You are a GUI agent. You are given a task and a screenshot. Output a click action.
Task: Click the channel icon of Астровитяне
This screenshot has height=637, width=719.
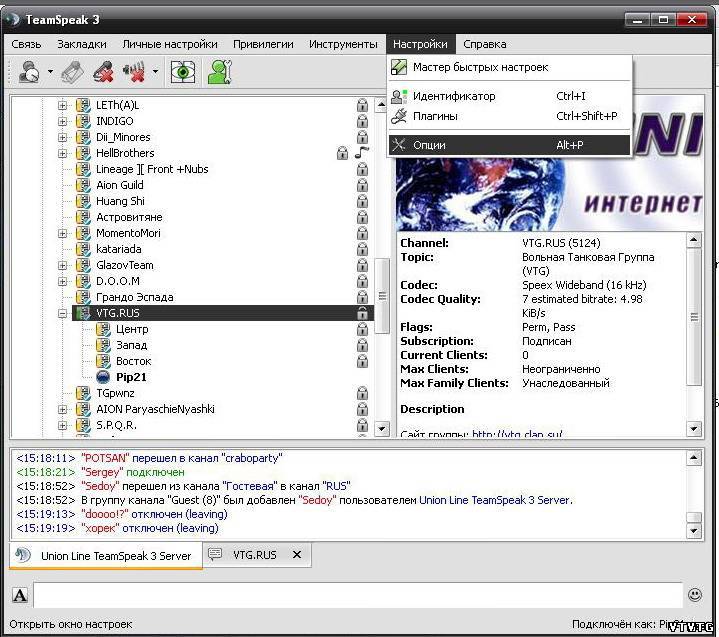83,217
